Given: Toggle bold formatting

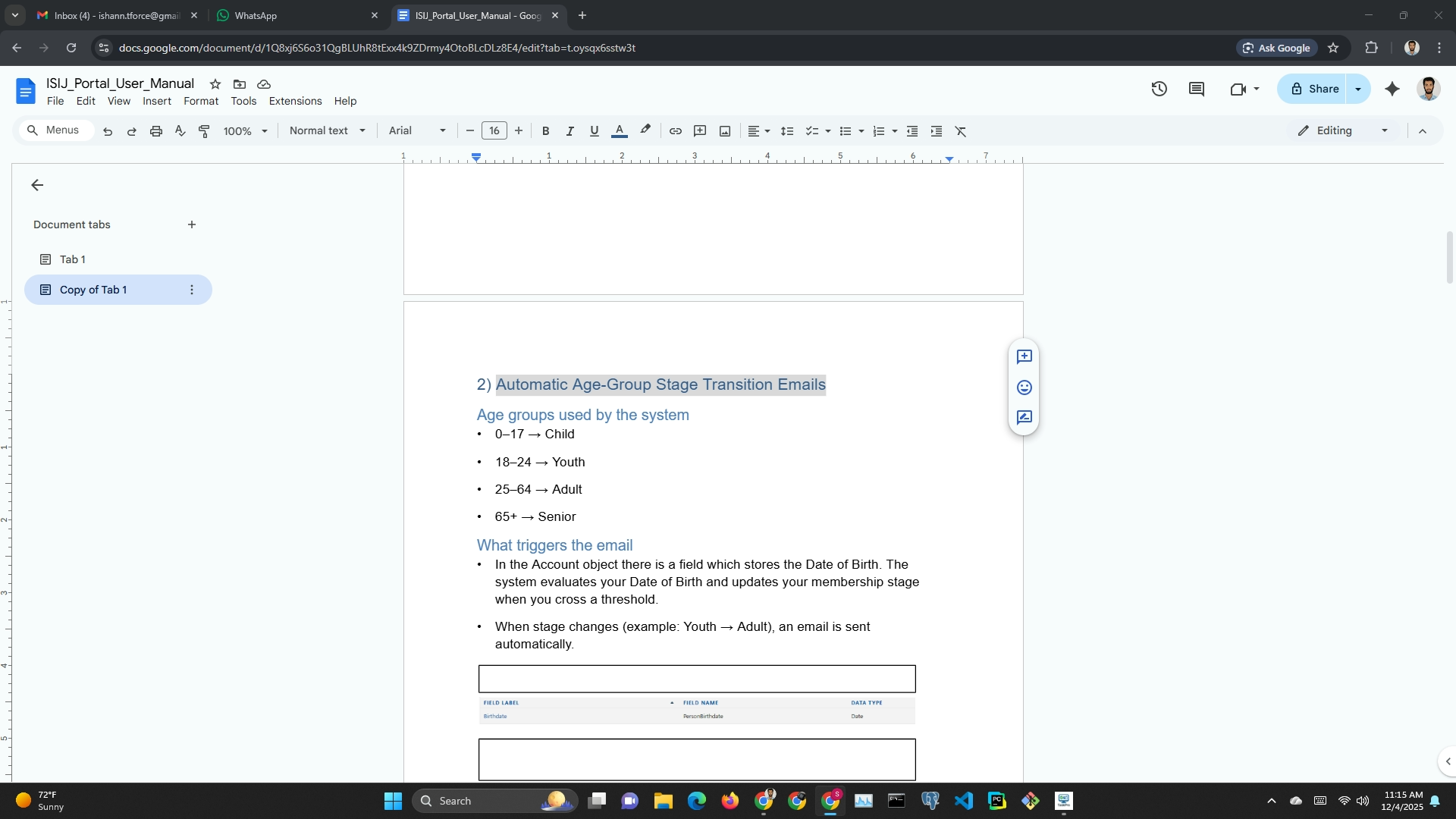Looking at the screenshot, I should pos(545,131).
